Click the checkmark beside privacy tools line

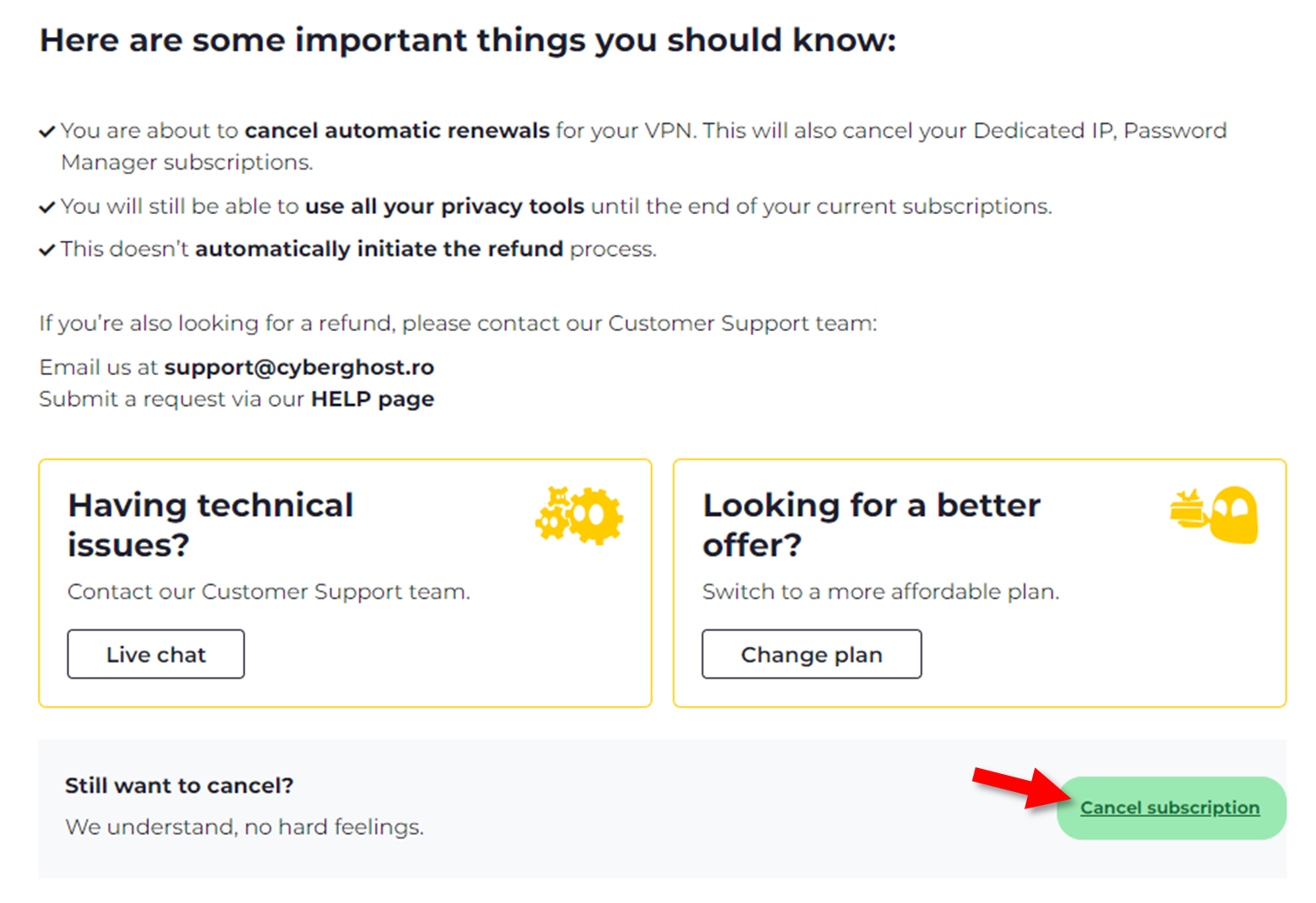click(47, 207)
